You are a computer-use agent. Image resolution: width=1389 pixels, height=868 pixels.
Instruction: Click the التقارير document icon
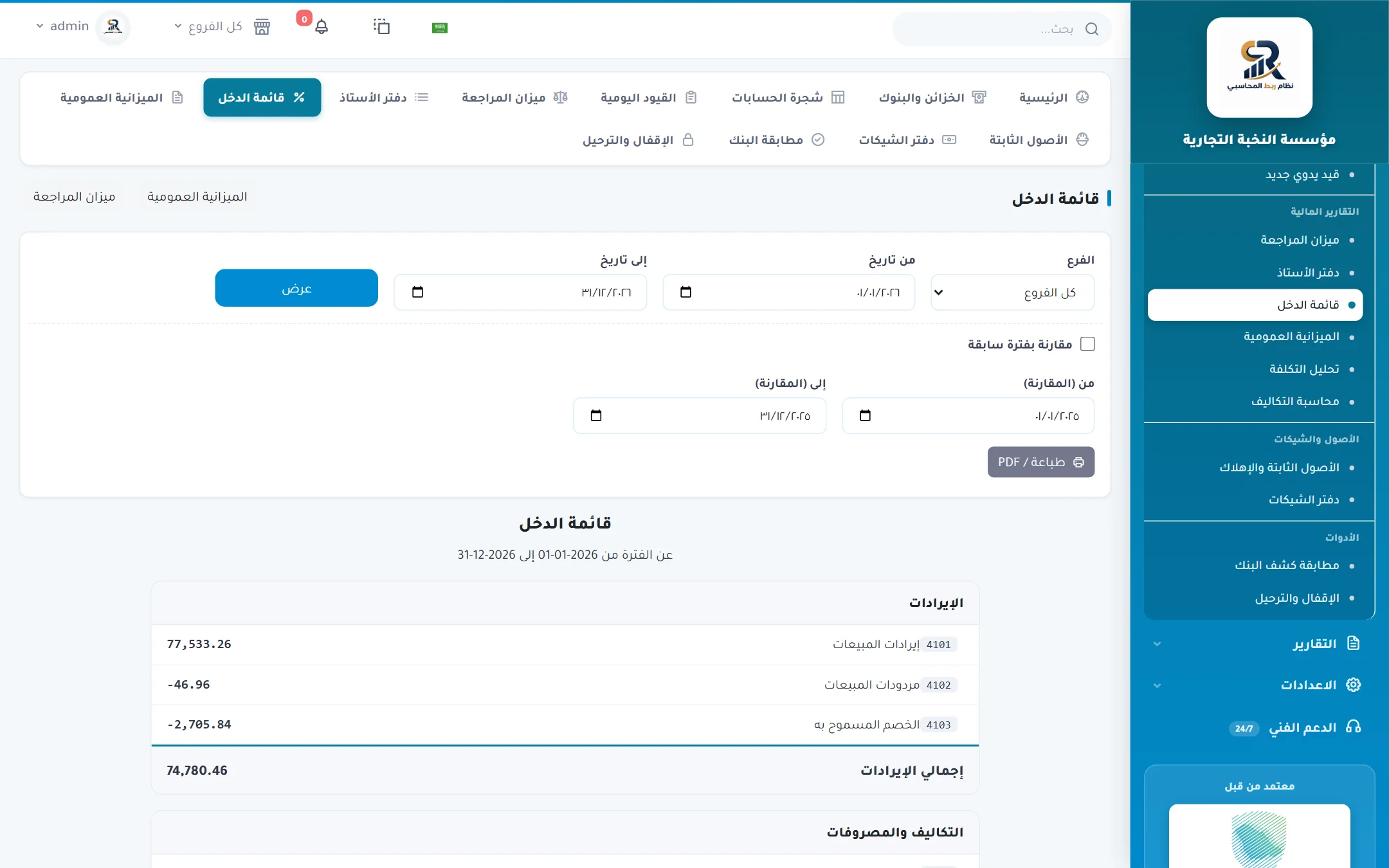(1354, 644)
